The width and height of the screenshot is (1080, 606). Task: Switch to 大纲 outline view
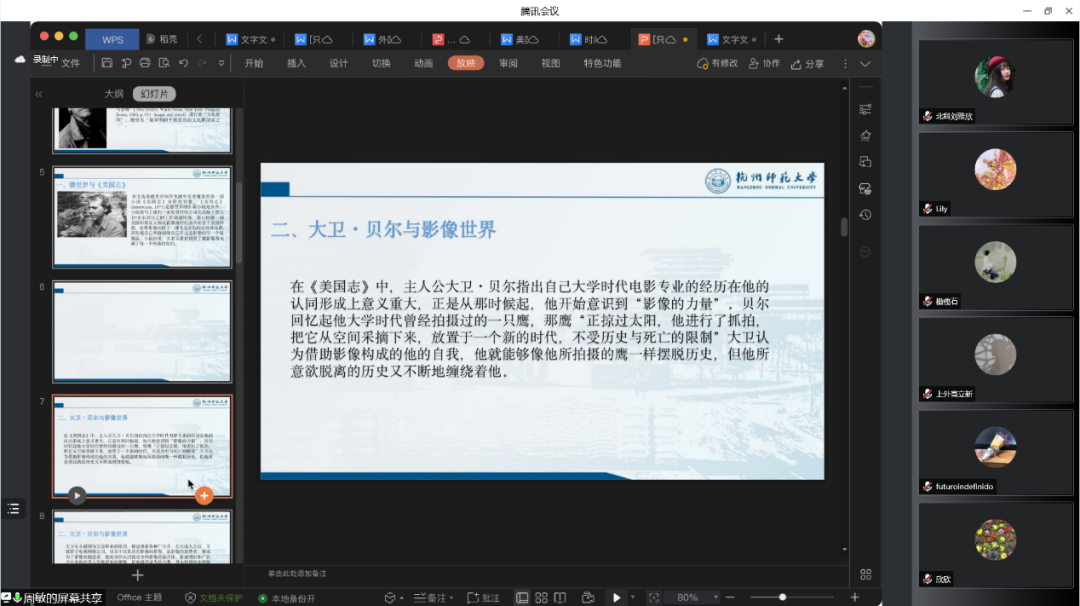[115, 94]
